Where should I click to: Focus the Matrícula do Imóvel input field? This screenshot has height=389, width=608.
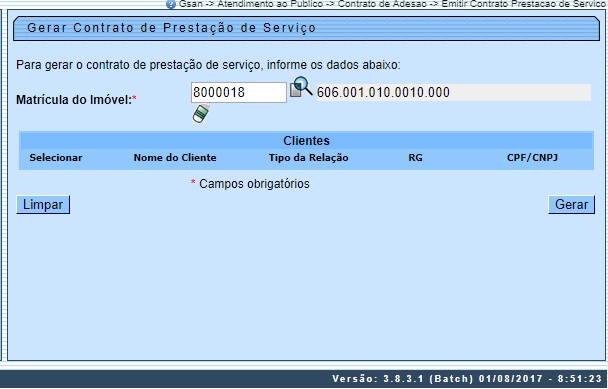pyautogui.click(x=239, y=92)
